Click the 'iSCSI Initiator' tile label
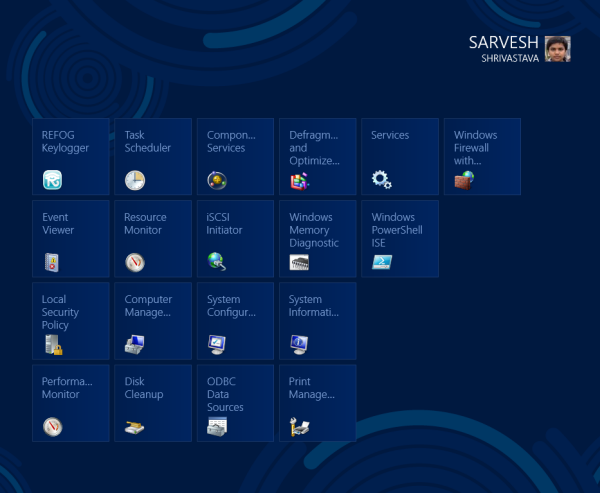600x493 pixels. pyautogui.click(x=224, y=224)
